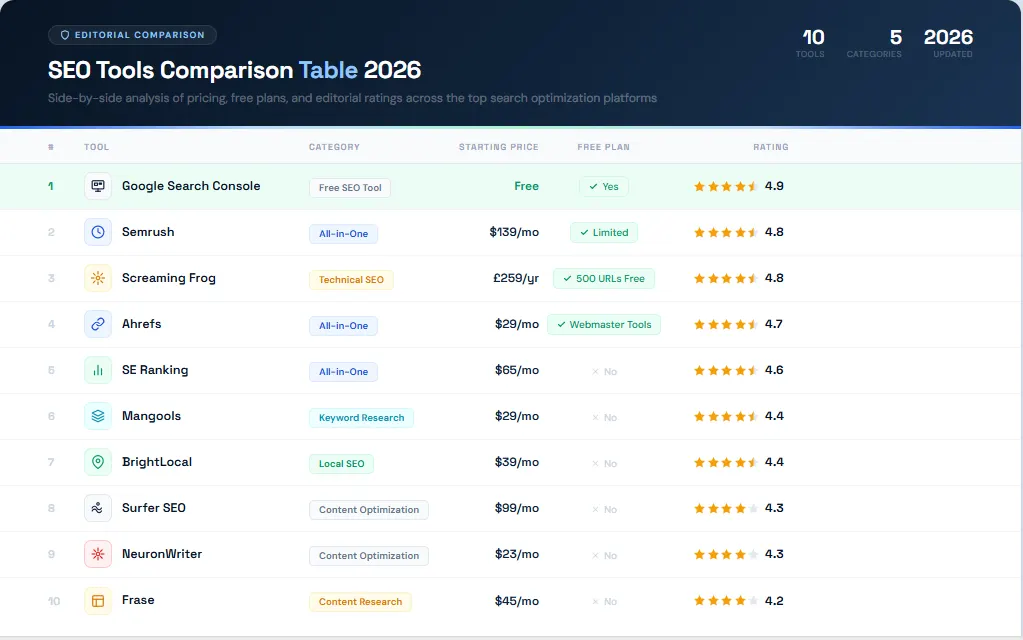
Task: Click the NeuronWriter tool name
Action: click(162, 554)
